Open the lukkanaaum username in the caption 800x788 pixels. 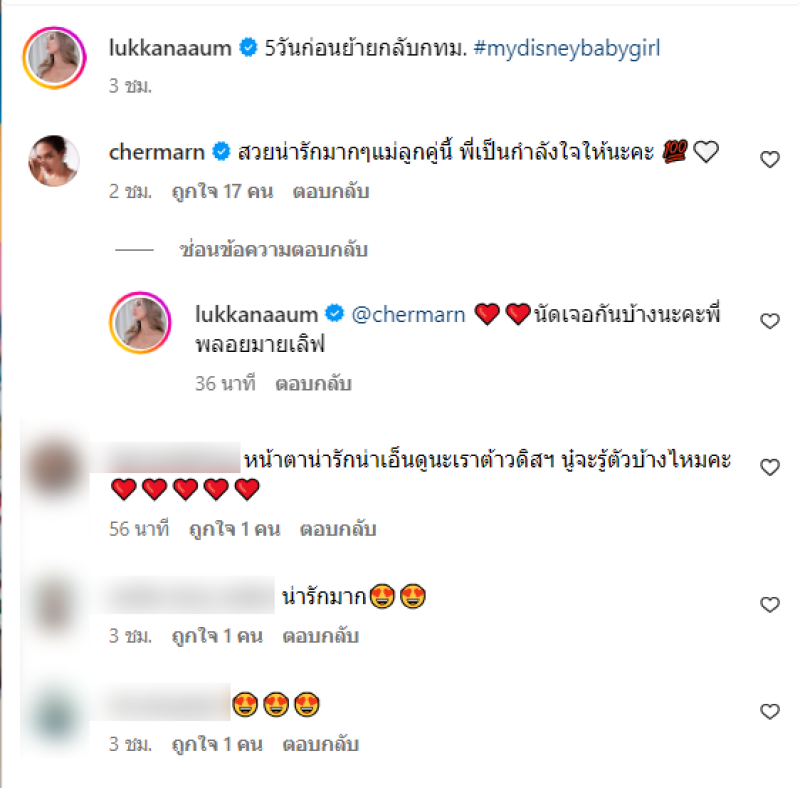170,48
